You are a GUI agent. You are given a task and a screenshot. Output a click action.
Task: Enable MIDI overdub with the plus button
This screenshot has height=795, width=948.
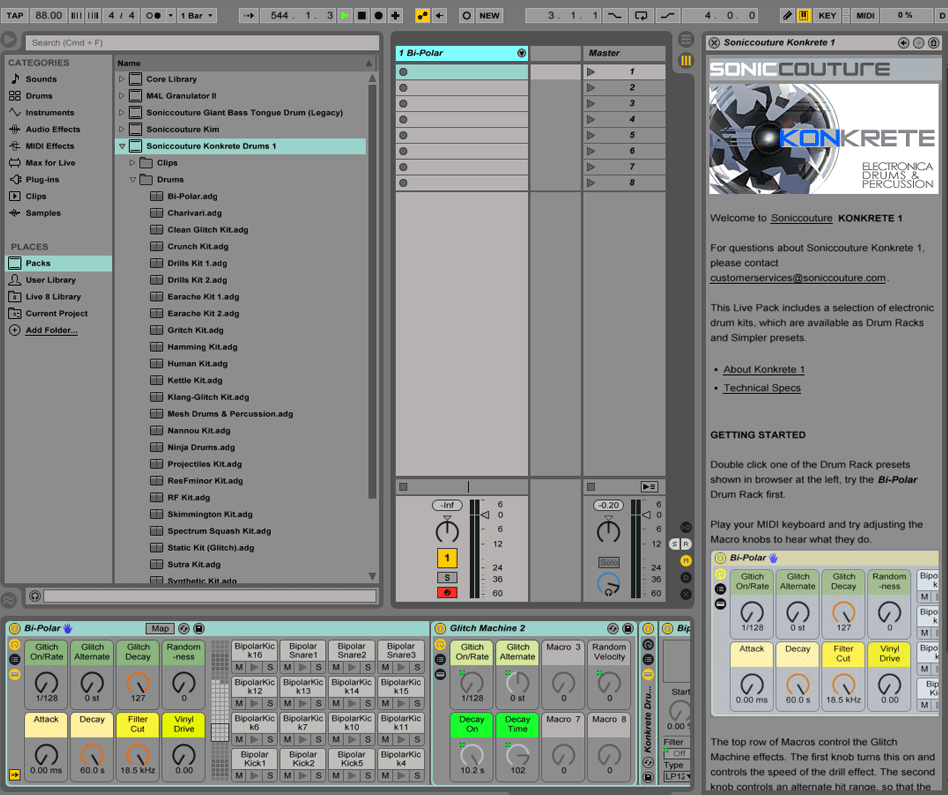(x=395, y=16)
